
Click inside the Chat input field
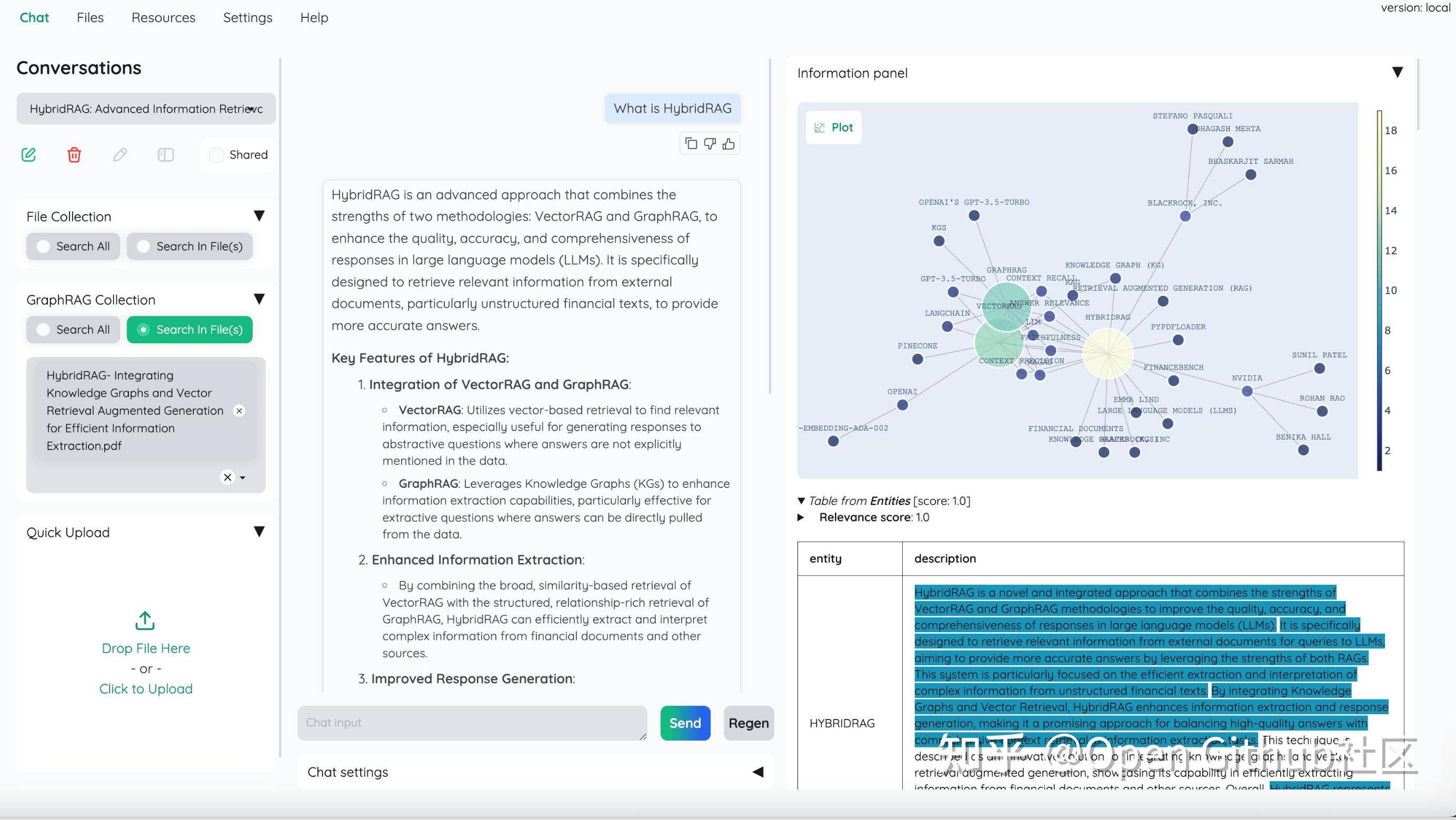472,723
